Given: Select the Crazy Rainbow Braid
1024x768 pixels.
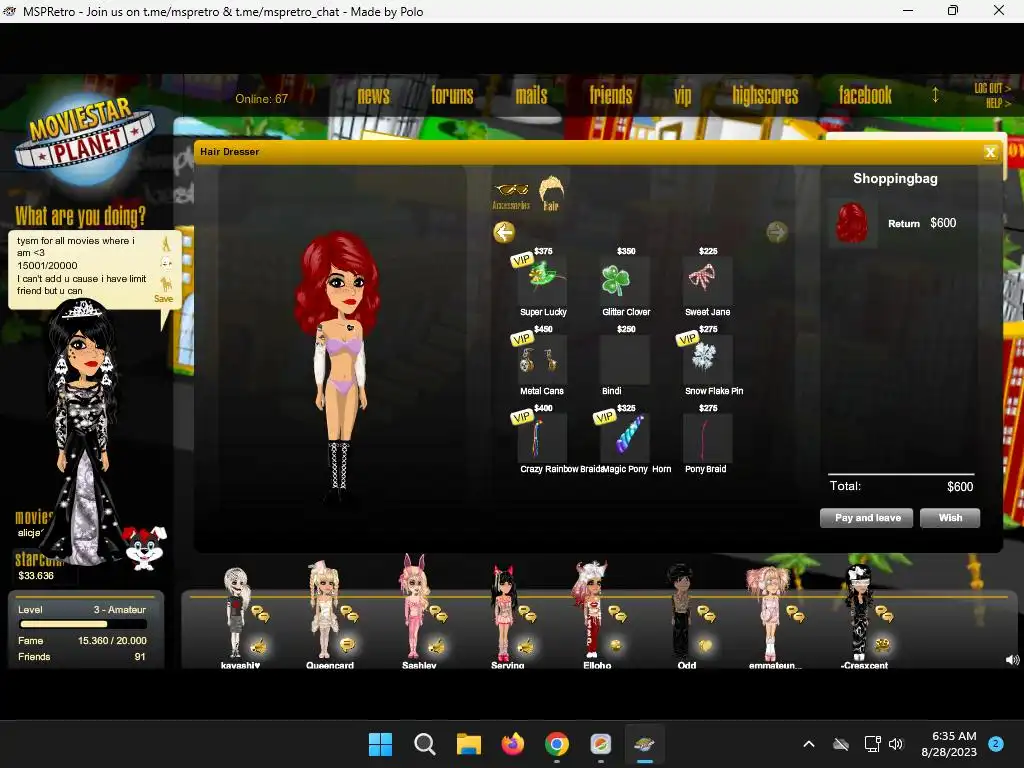Looking at the screenshot, I should coord(543,438).
